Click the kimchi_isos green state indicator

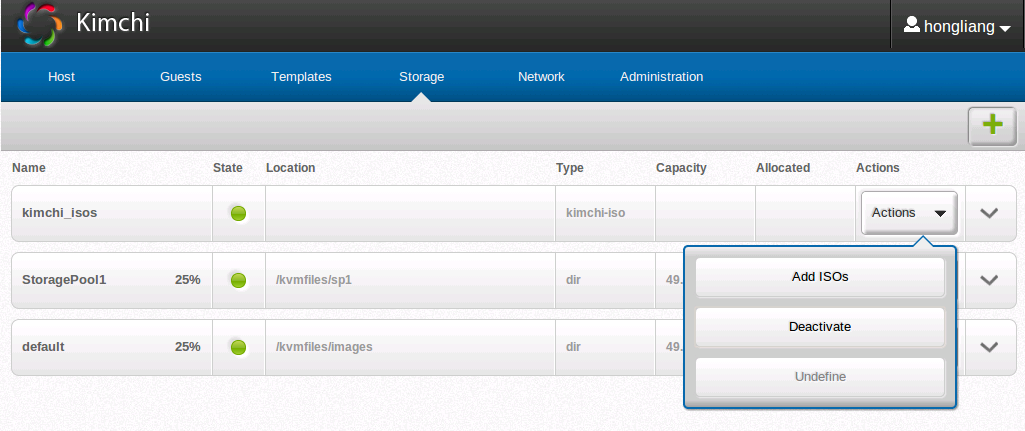238,213
